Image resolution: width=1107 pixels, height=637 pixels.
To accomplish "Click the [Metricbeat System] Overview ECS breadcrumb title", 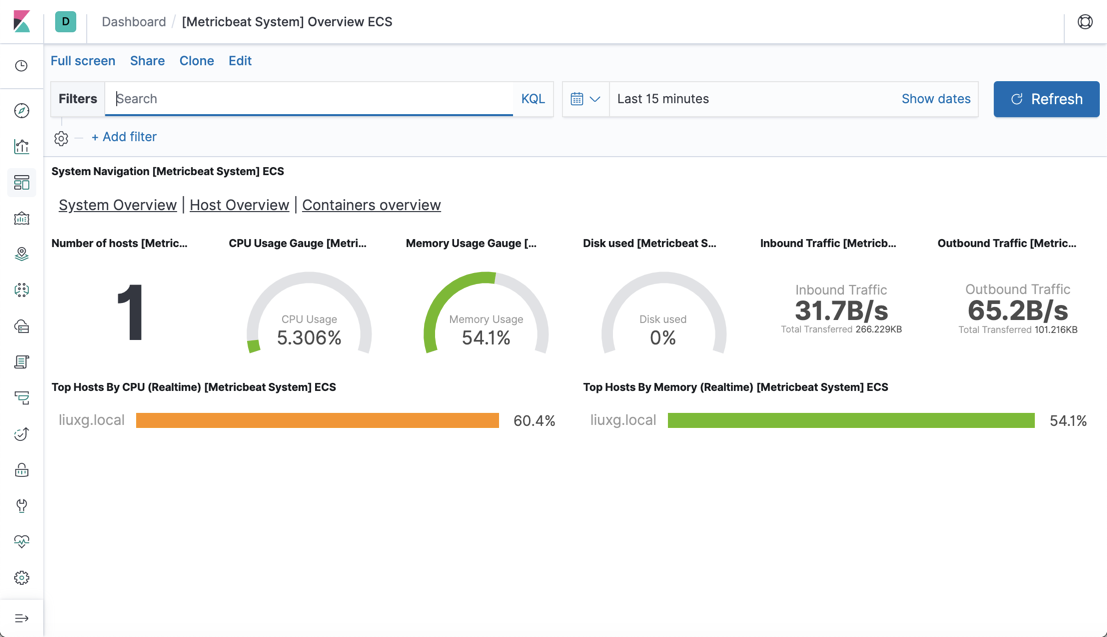I will [287, 22].
